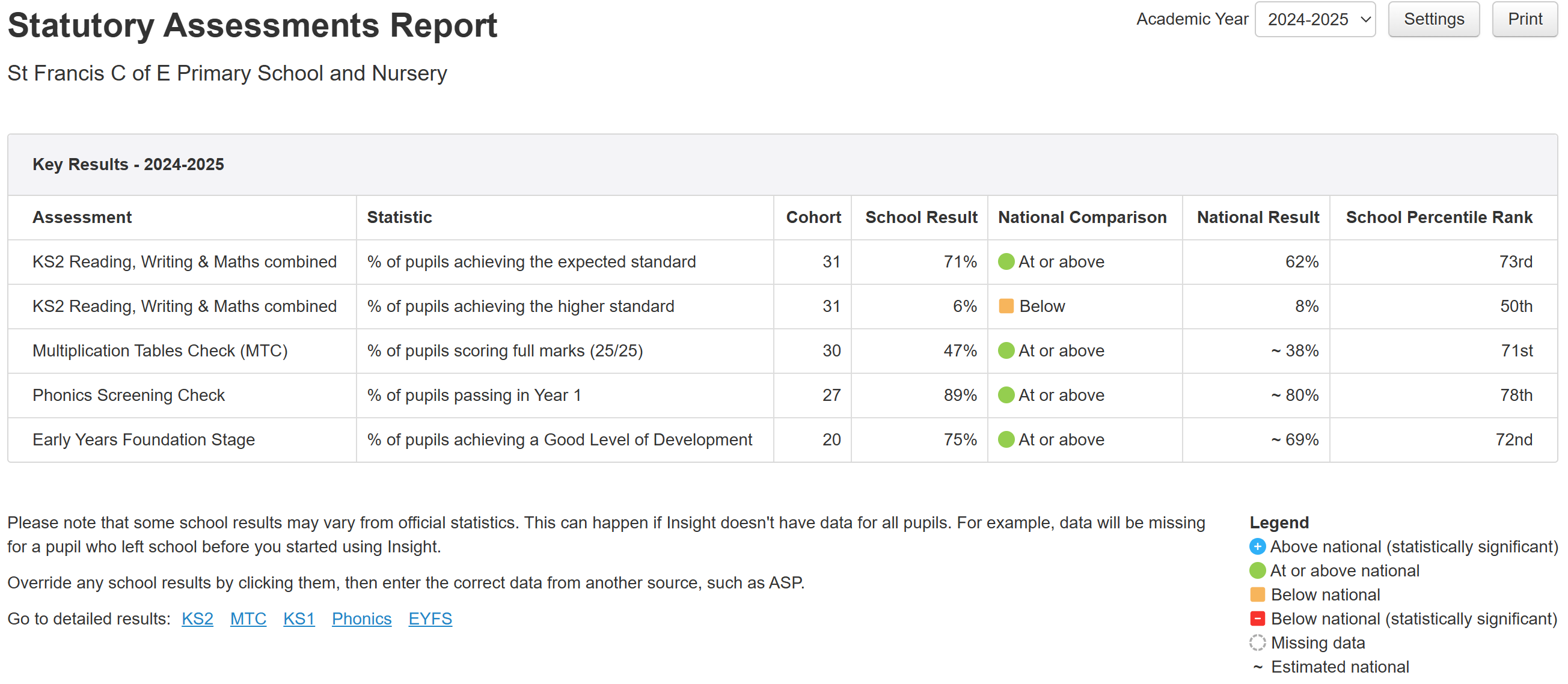Screen dimensions: 1568x684
Task: Click the Cohort column header
Action: click(813, 217)
